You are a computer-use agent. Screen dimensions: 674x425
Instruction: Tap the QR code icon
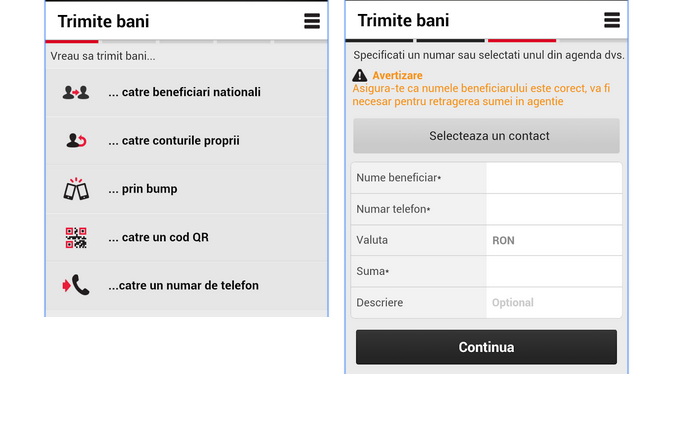click(x=76, y=238)
